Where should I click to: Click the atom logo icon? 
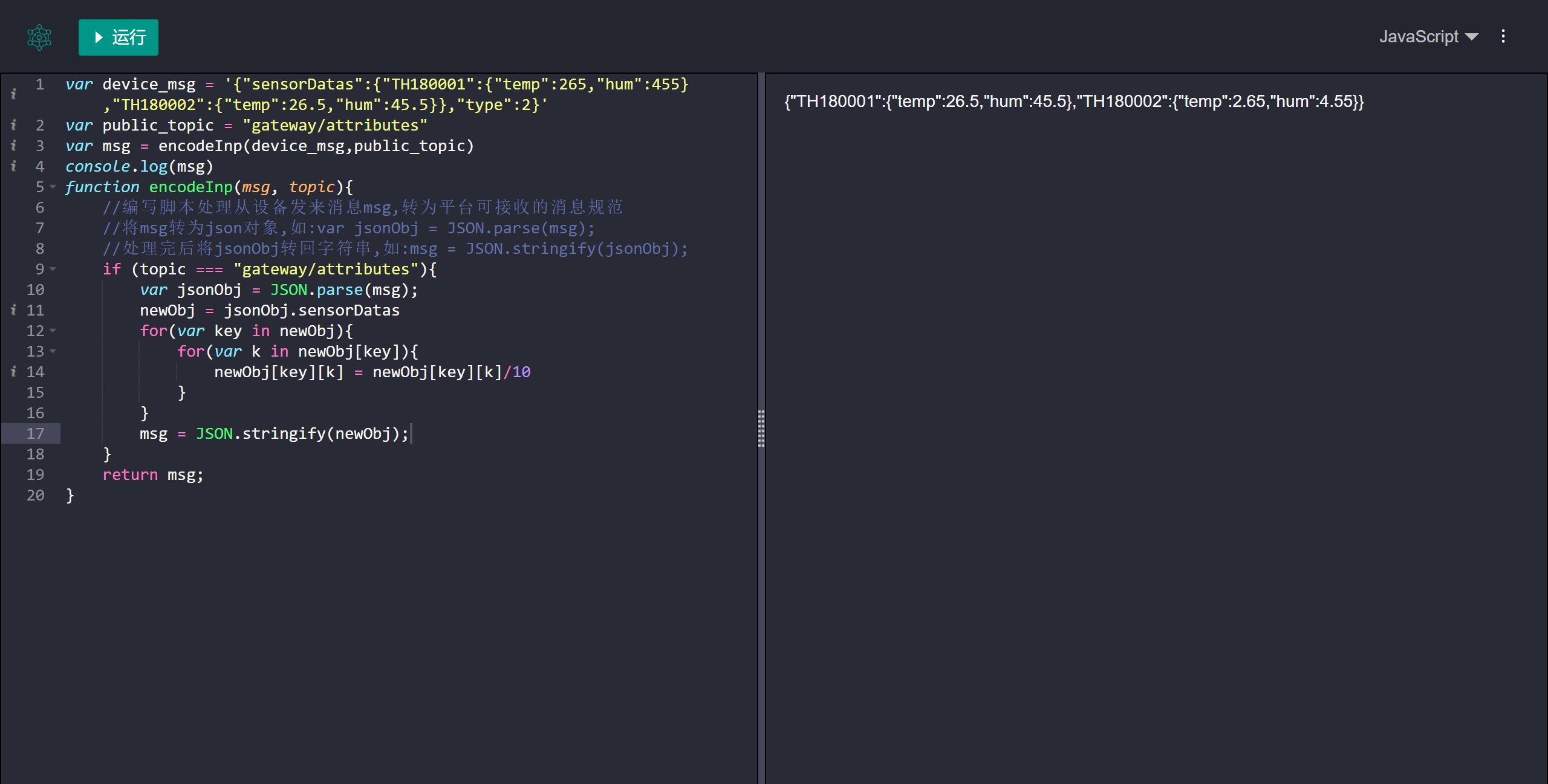point(39,37)
